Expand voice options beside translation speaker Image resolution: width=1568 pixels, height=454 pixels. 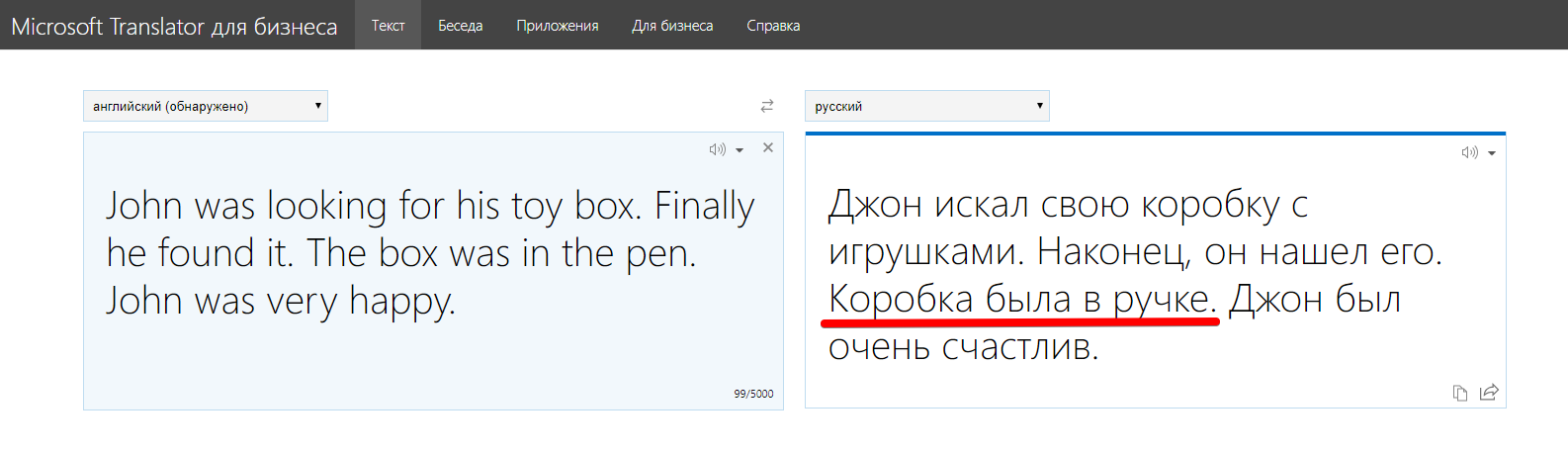1492,153
